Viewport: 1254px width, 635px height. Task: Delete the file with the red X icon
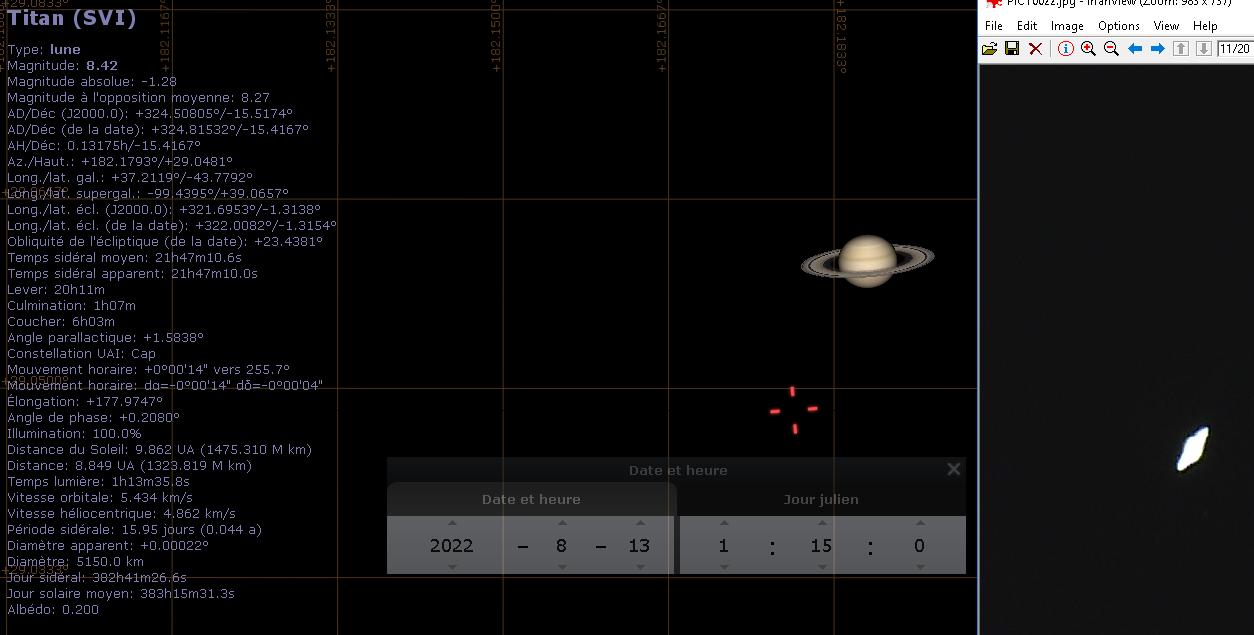[x=1036, y=48]
